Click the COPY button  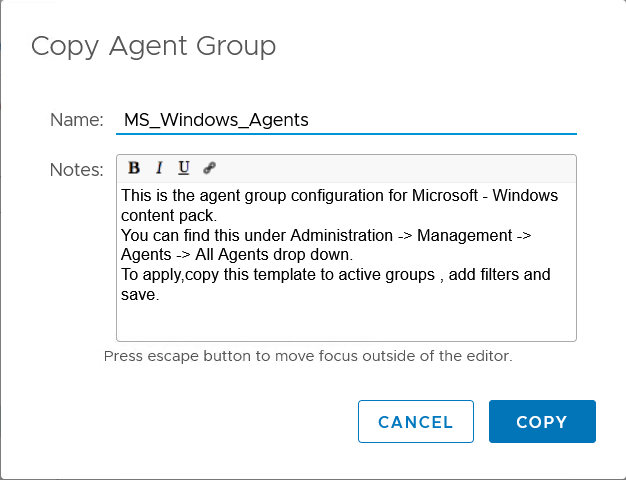pos(542,422)
